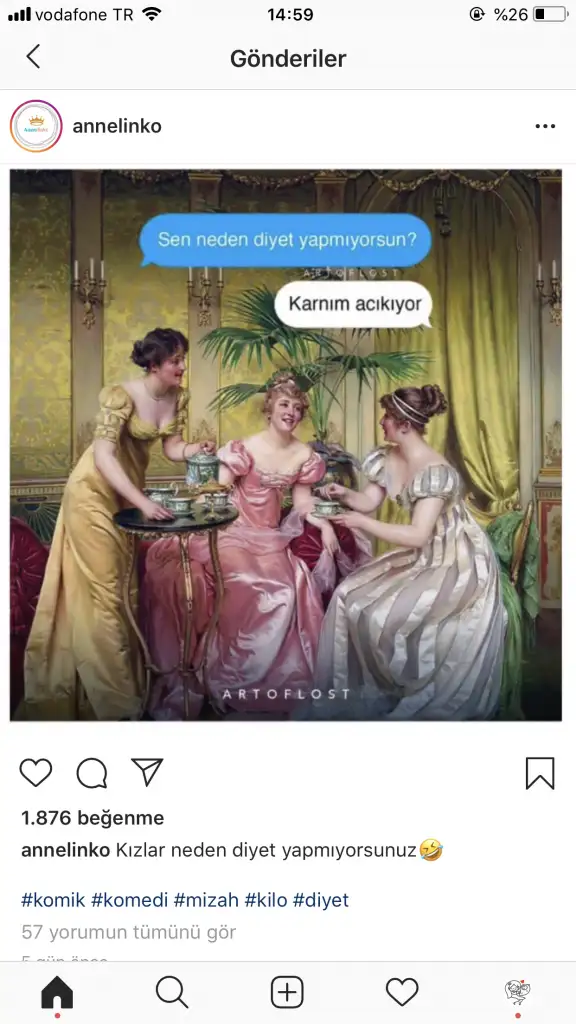Go back using the left chevron arrow

pos(33,57)
